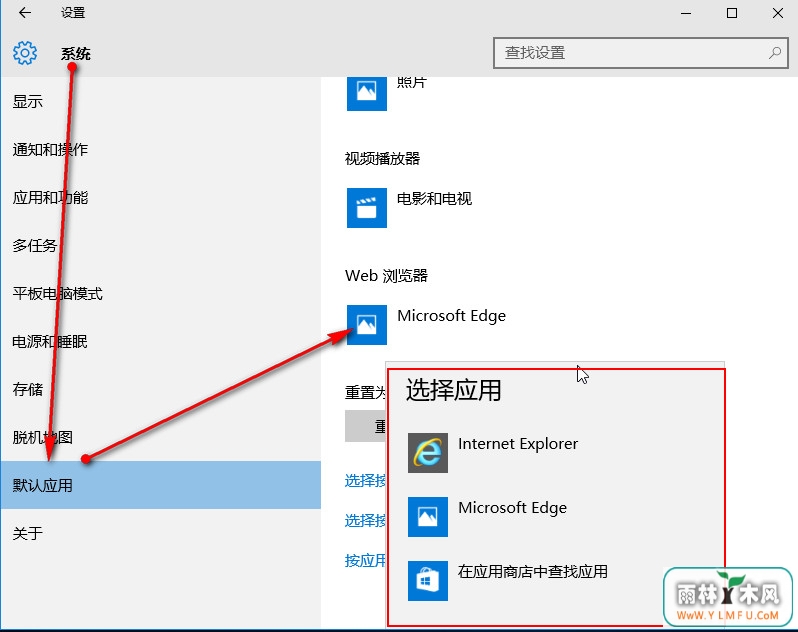This screenshot has width=798, height=632.
Task: Maximize the Settings window
Action: (x=732, y=13)
